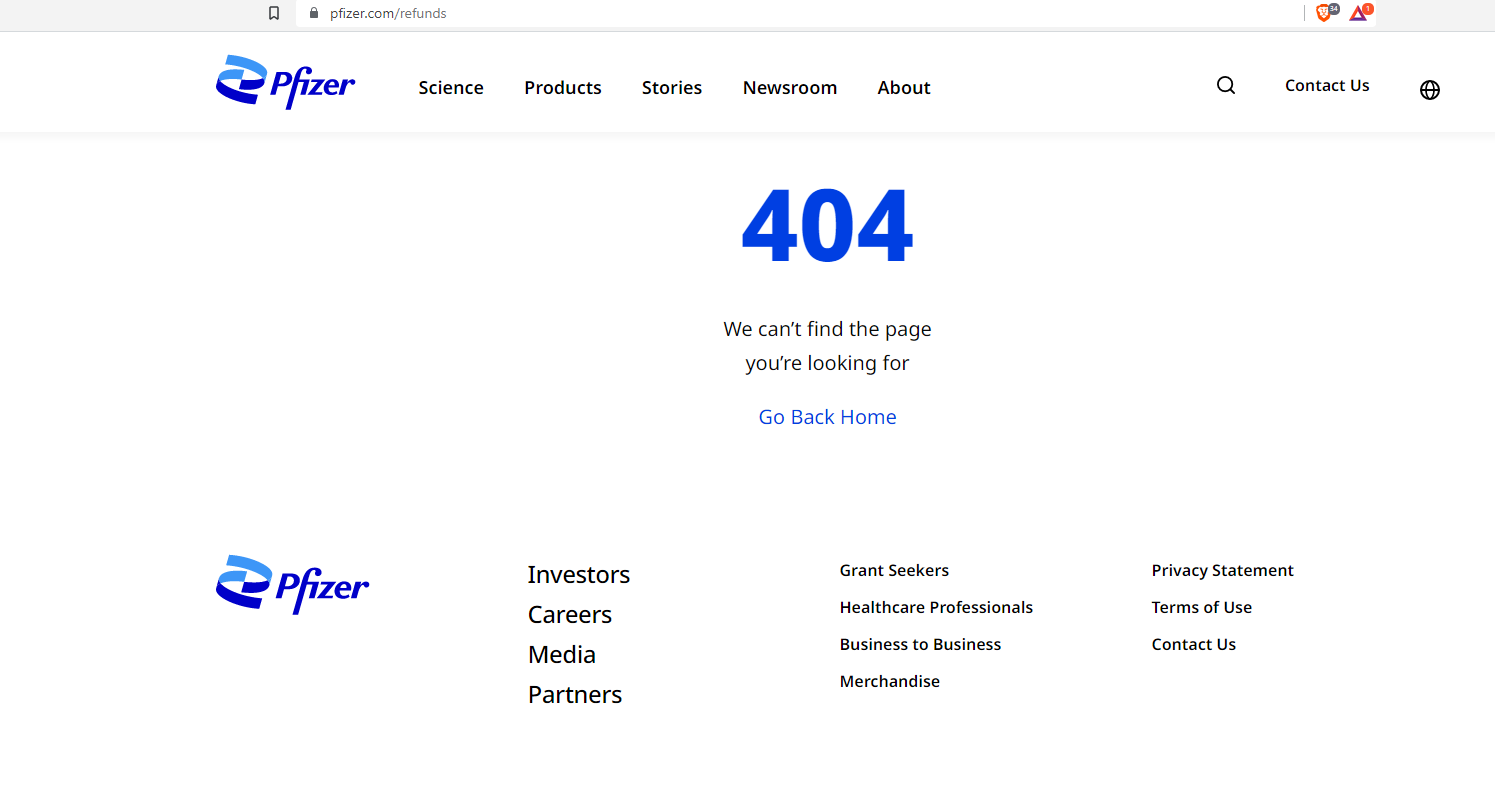Screen dimensions: 1495x787
Task: Open the Brave Rewards triangle icon
Action: pos(1358,13)
